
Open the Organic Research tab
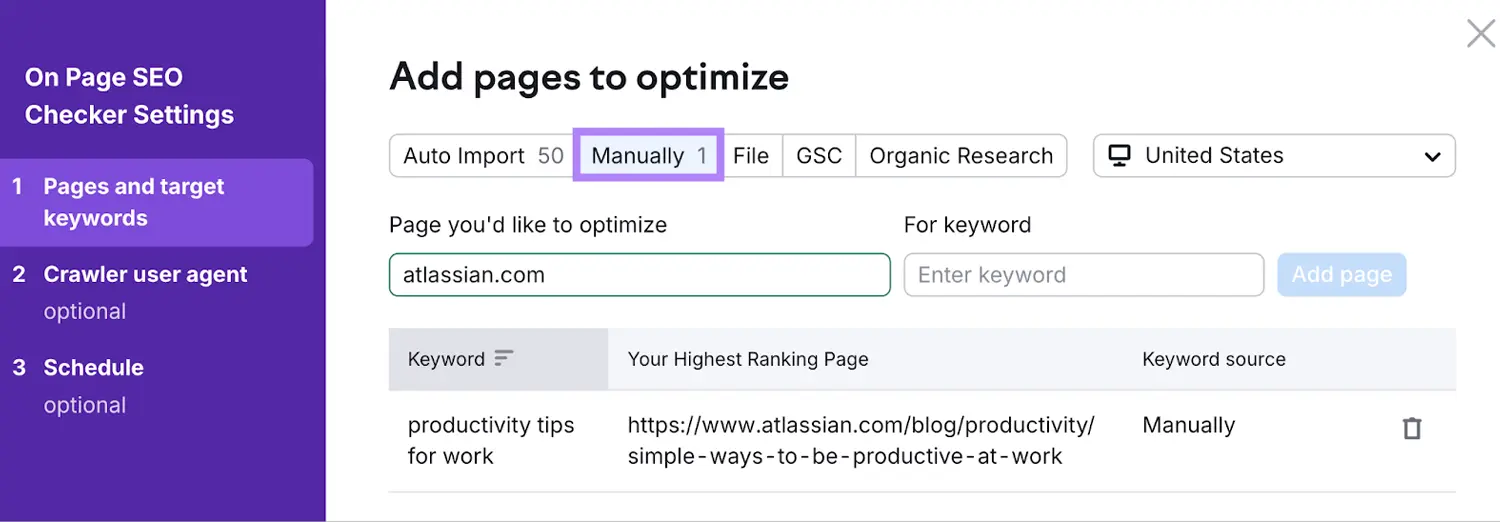coord(960,156)
